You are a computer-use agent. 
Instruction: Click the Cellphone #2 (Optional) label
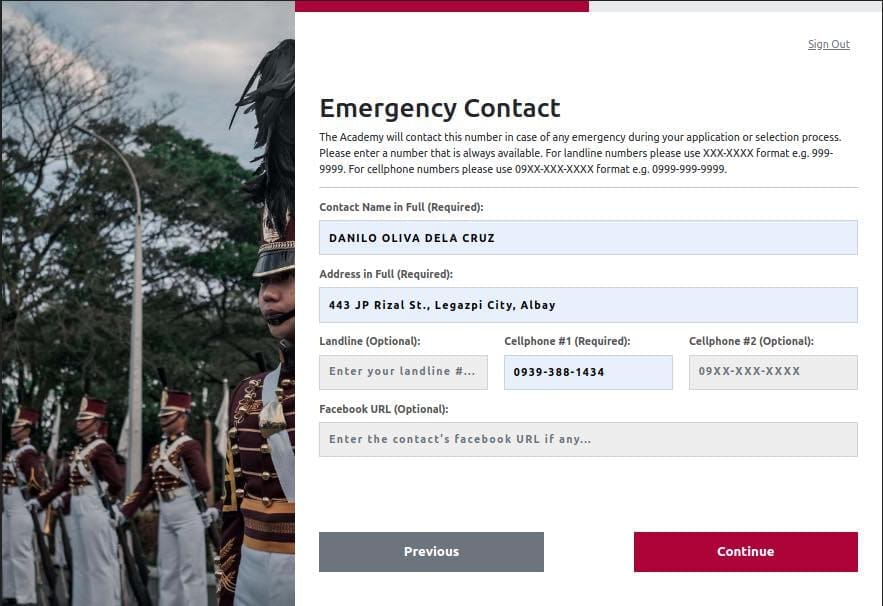tap(751, 341)
